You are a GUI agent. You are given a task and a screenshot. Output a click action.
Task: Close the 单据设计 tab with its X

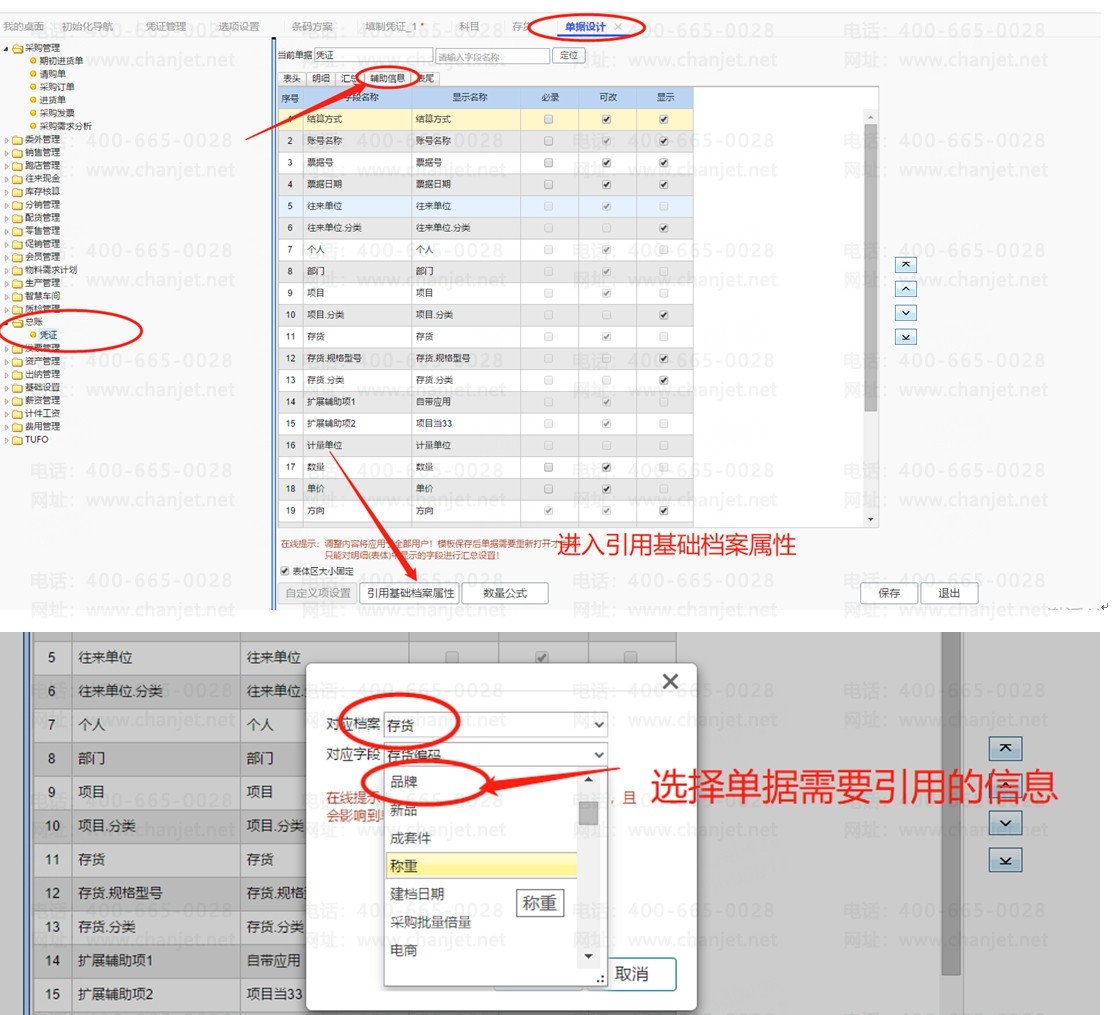point(619,26)
